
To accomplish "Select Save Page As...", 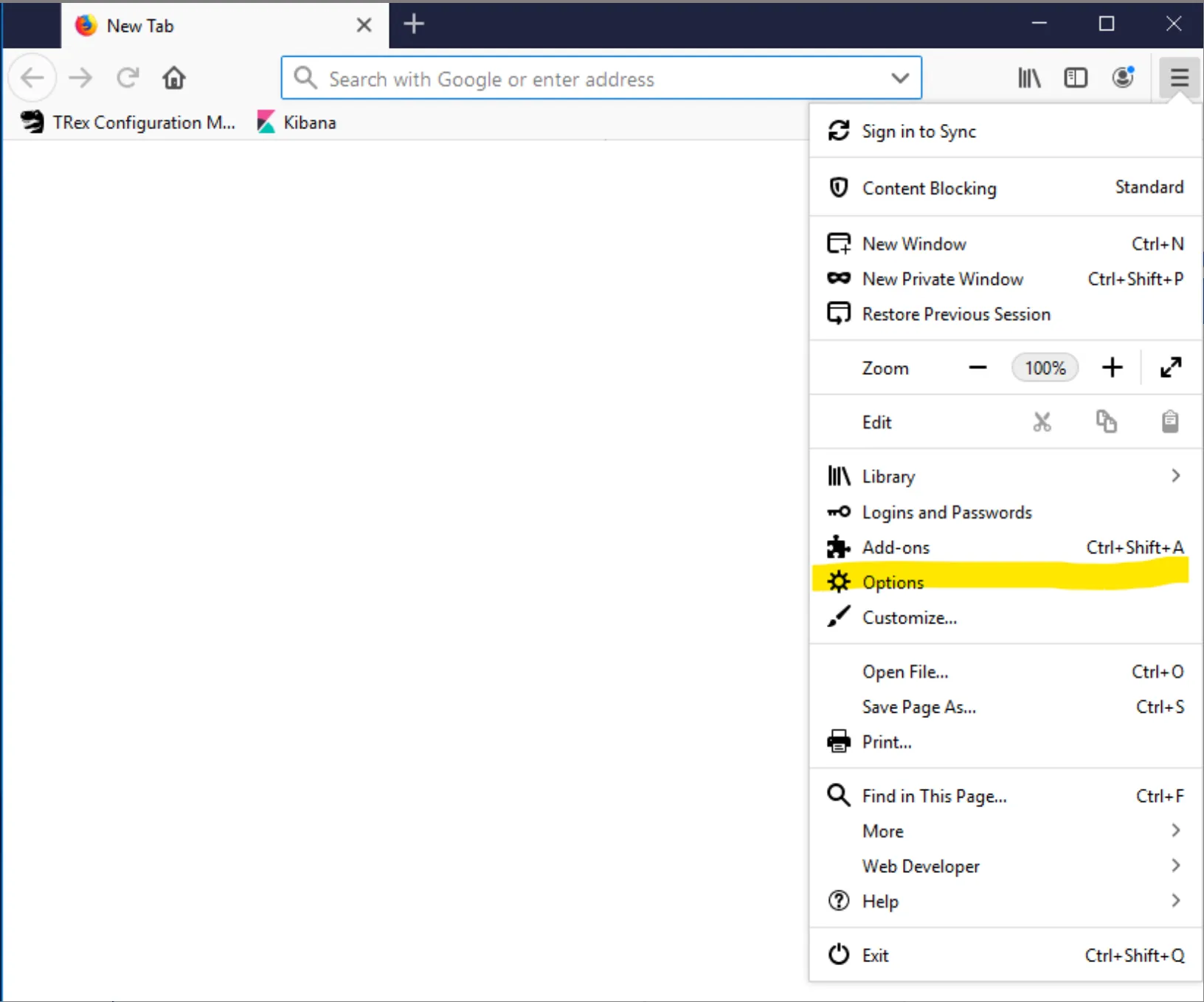I will [x=1006, y=707].
